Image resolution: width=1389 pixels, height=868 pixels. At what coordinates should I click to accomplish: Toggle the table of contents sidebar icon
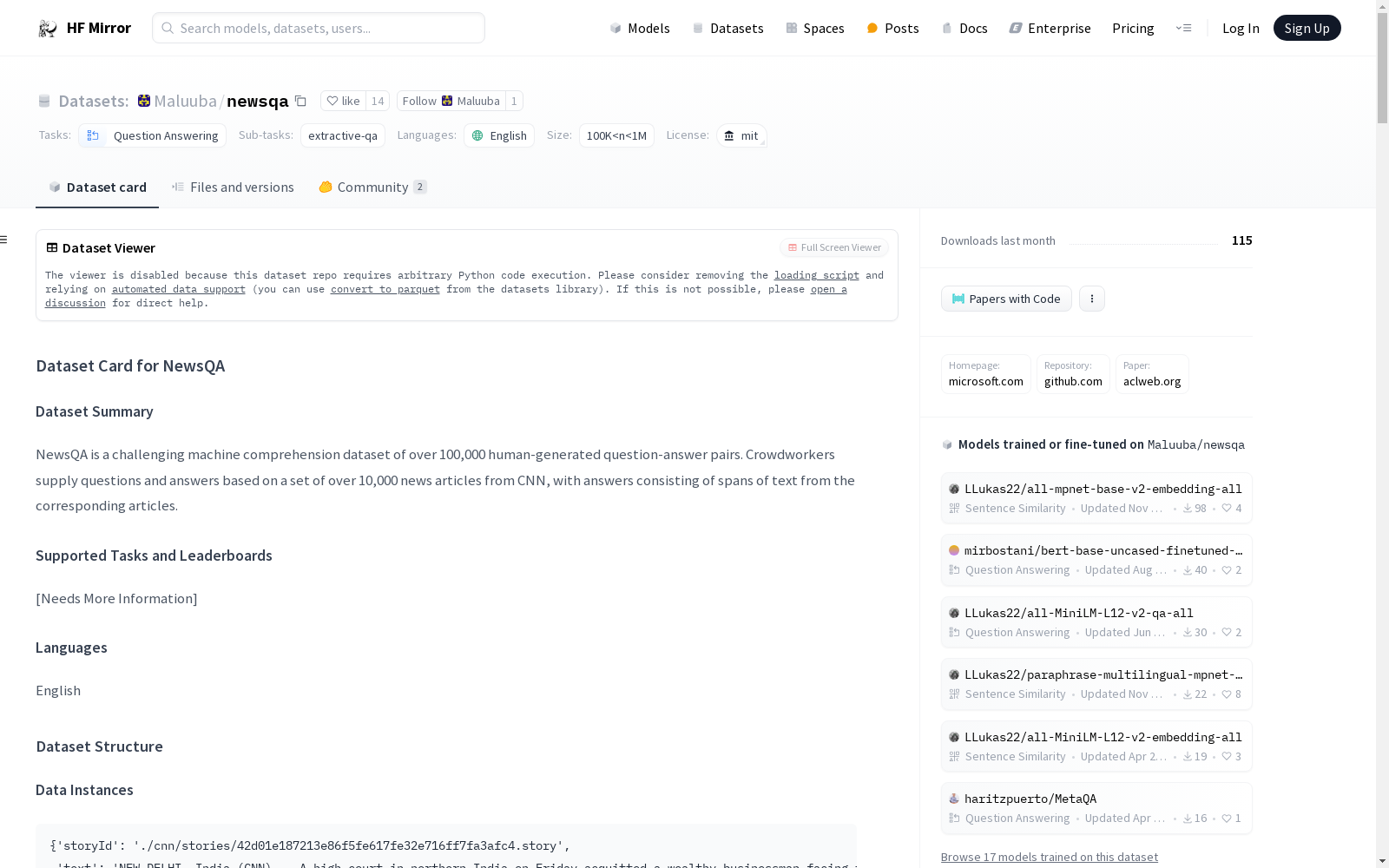click(4, 240)
